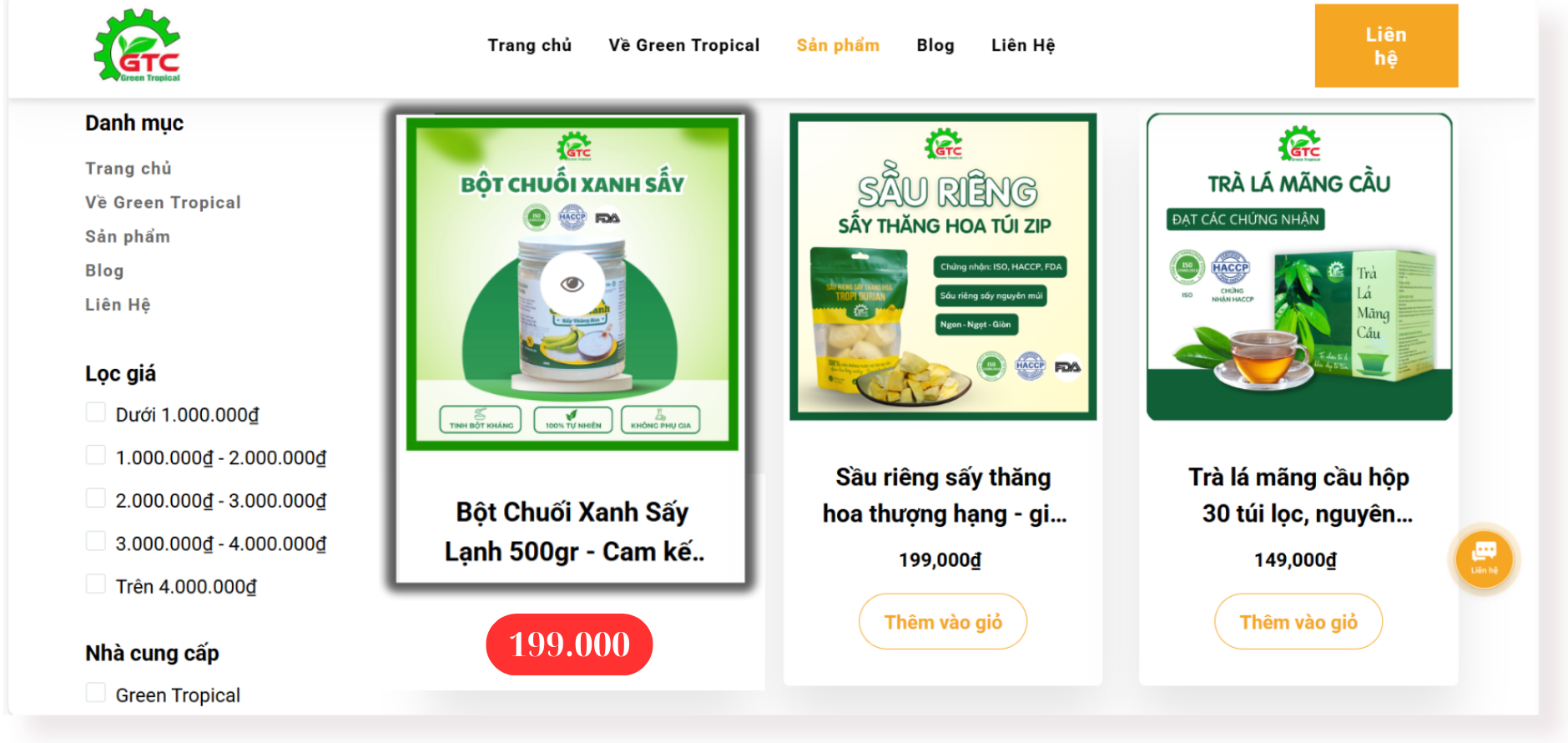This screenshot has width=1568, height=743.
Task: Add durian product with Thêm vào giỏ
Action: point(943,622)
